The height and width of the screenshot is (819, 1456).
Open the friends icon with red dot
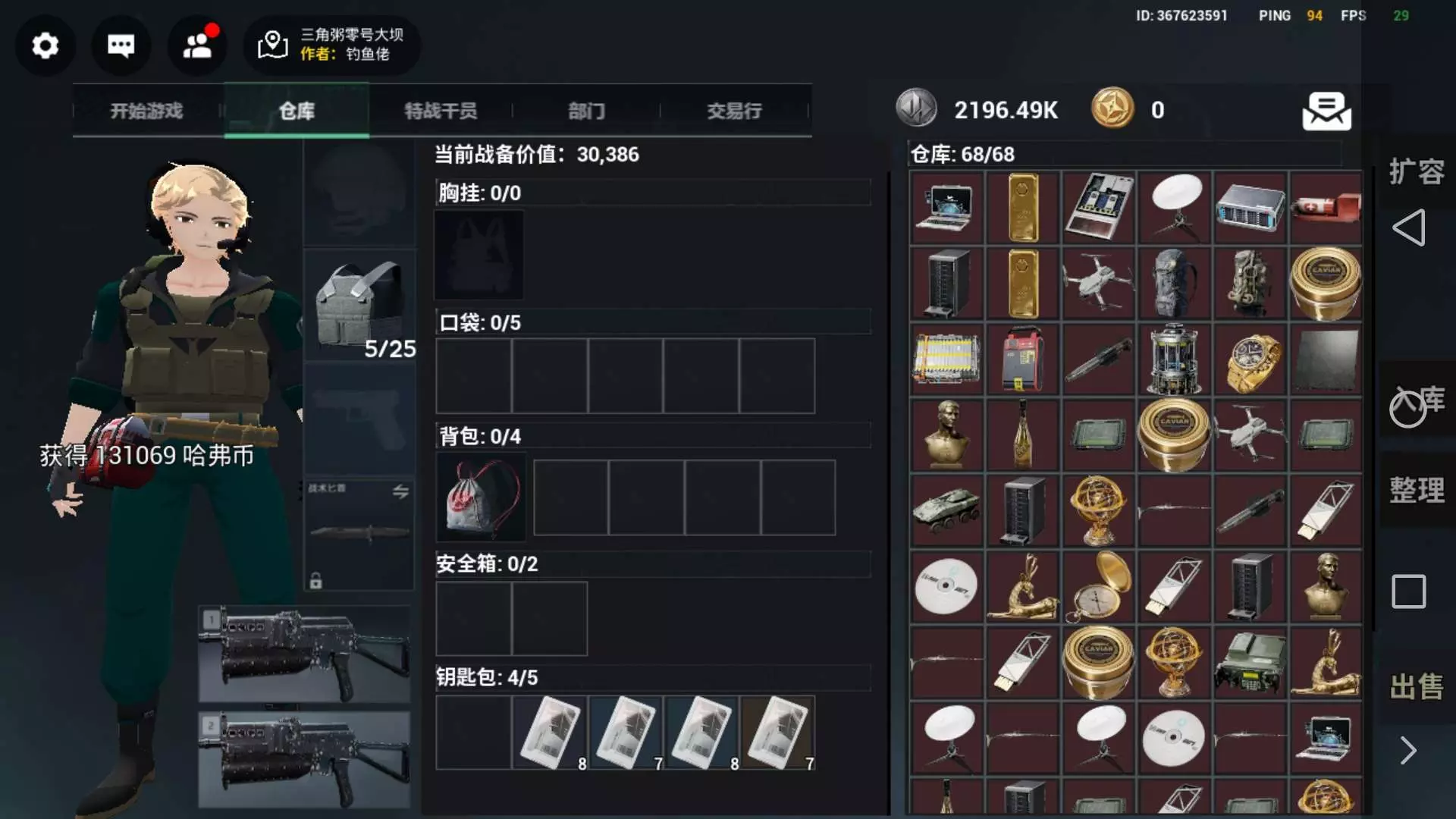point(197,45)
